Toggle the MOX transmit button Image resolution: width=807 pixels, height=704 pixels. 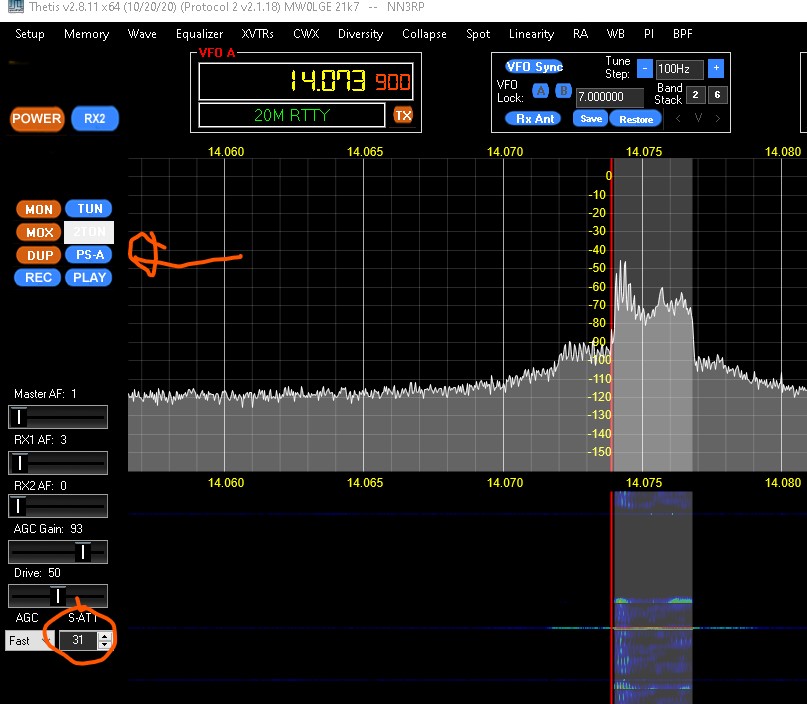[x=39, y=232]
